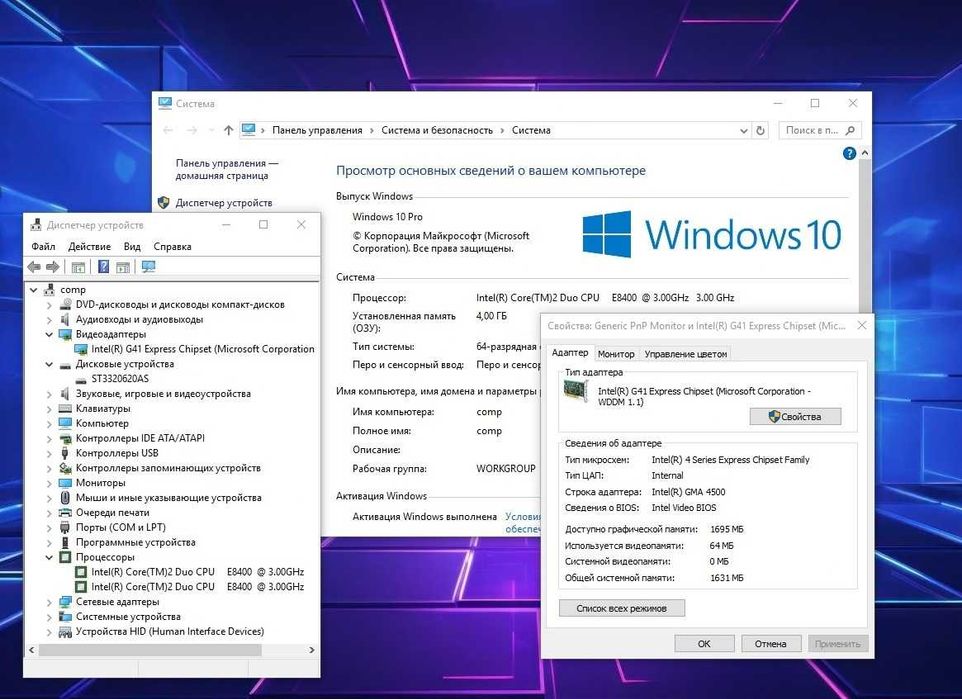Viewport: 962px width, 699px height.
Task: Click the search magnifier in System window
Action: click(850, 130)
